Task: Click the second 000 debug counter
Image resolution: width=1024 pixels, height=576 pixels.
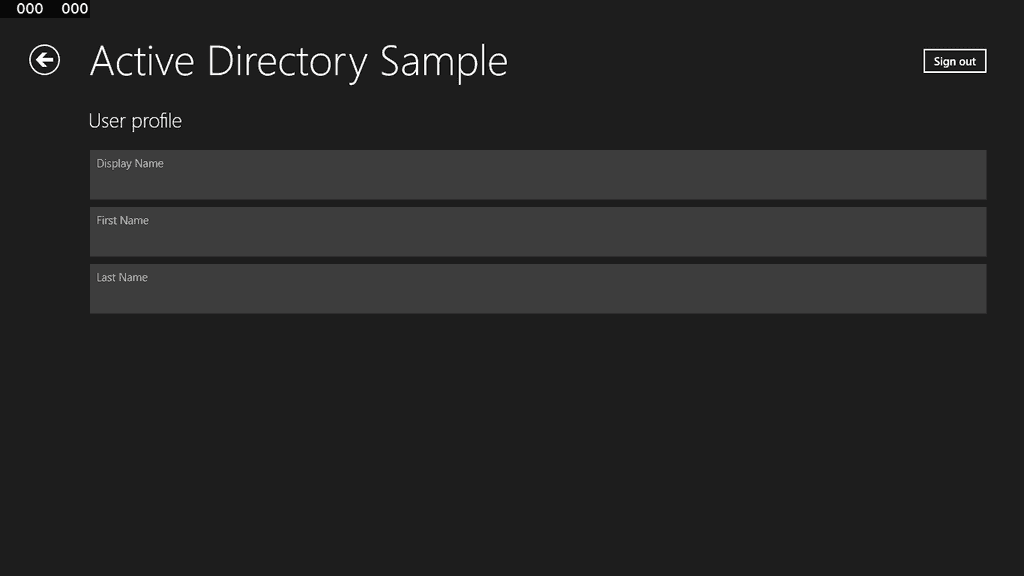Action: [74, 8]
